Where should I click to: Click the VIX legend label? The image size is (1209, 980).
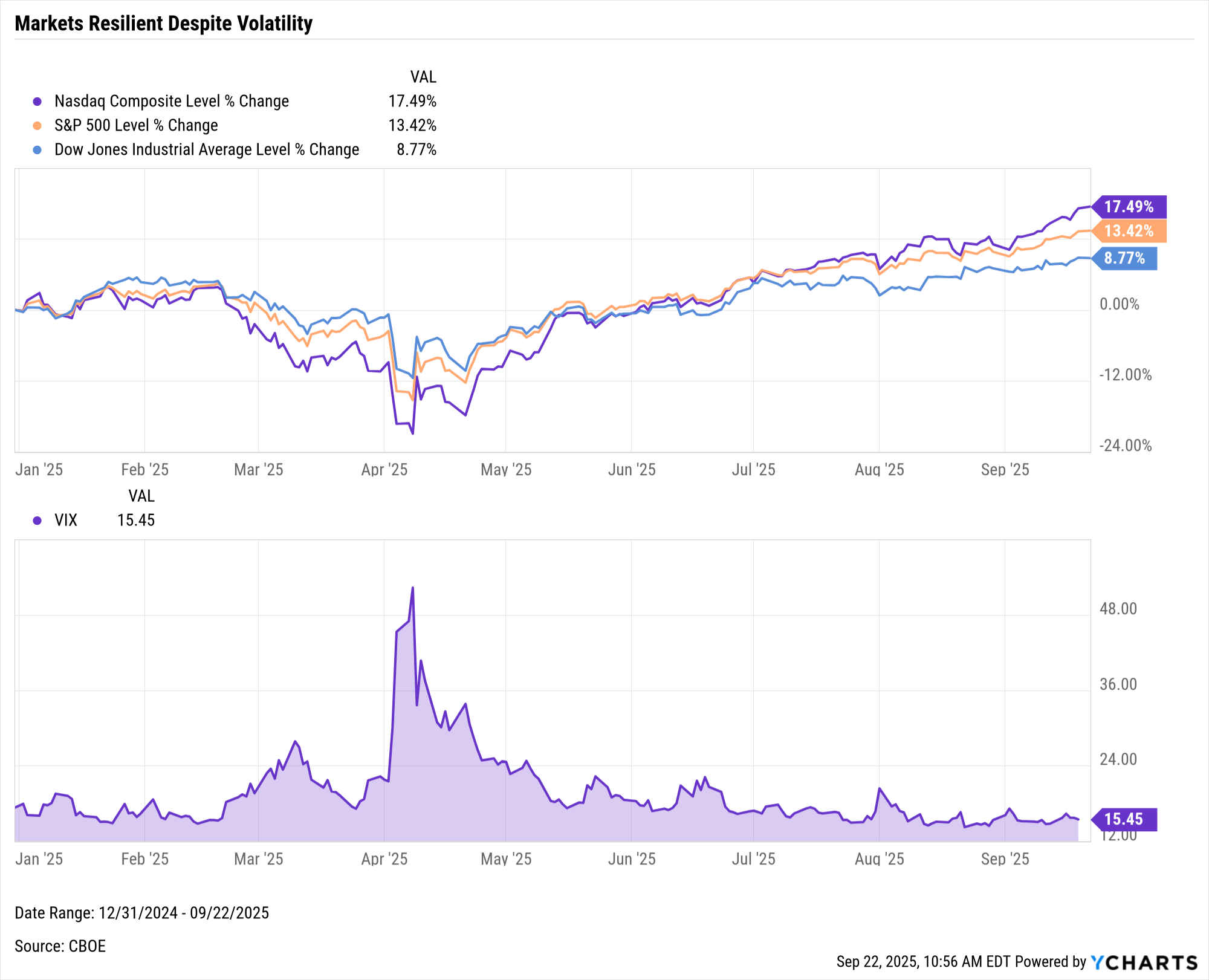(66, 520)
